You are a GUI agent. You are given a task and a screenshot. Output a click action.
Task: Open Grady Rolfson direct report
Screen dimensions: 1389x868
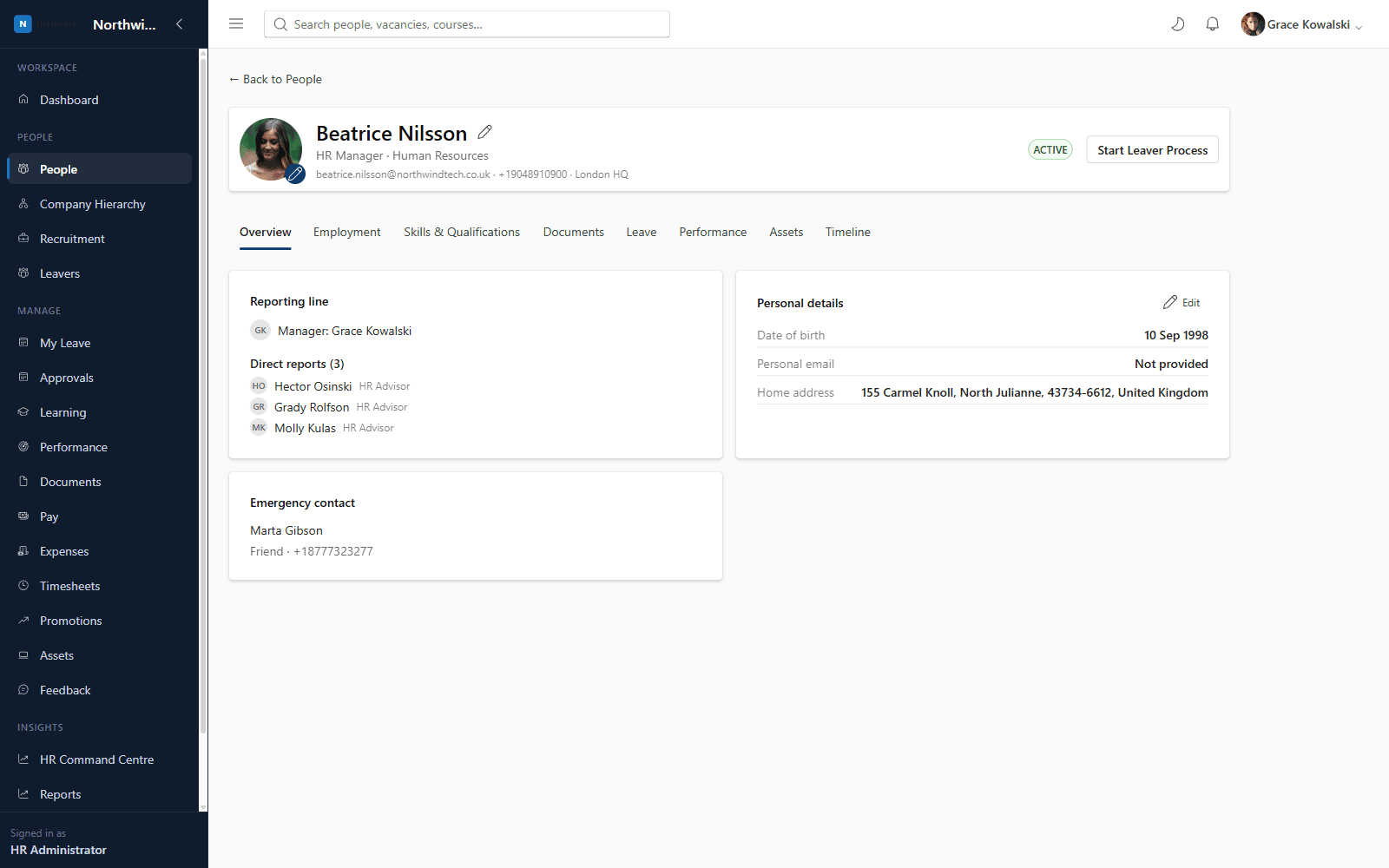coord(312,407)
